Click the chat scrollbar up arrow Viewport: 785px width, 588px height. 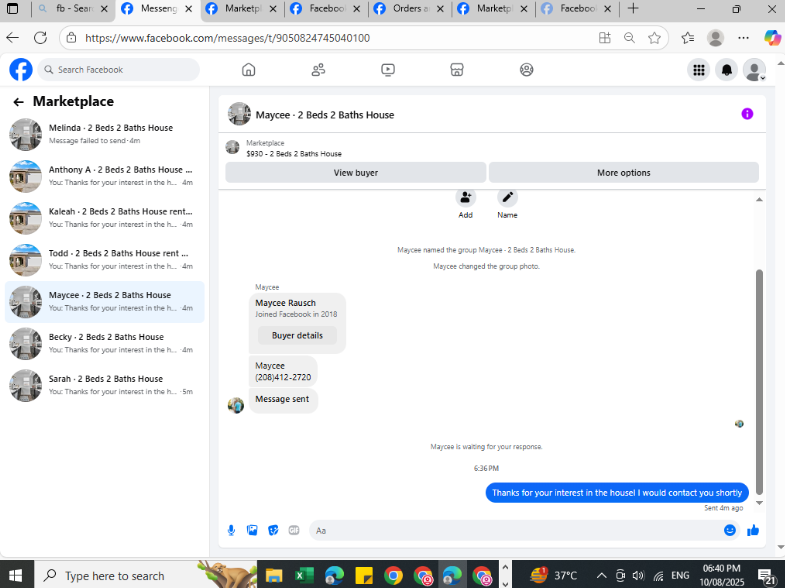tap(759, 200)
